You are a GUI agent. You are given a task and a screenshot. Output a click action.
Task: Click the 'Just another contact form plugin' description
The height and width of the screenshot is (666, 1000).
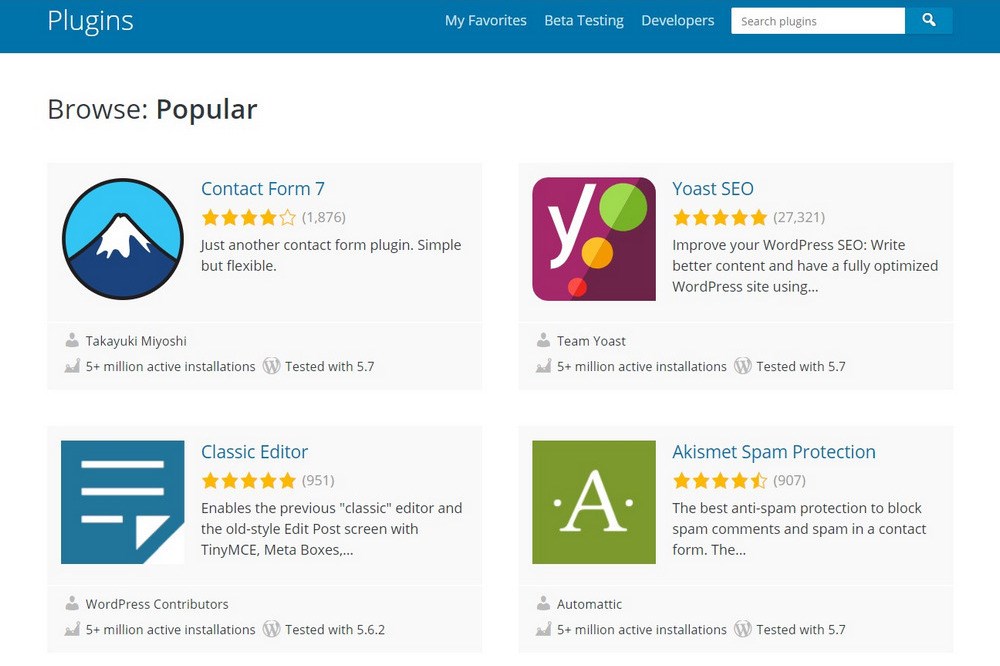point(331,255)
